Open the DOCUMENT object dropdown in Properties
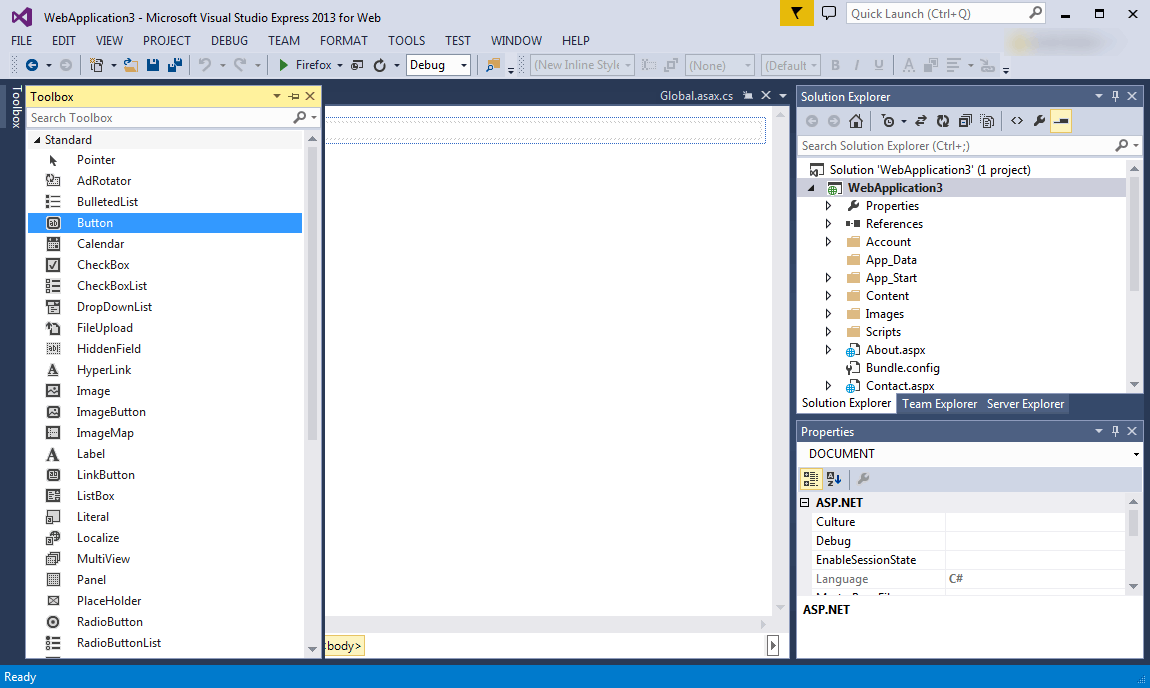Screen dimensions: 1150x688 1135,454
